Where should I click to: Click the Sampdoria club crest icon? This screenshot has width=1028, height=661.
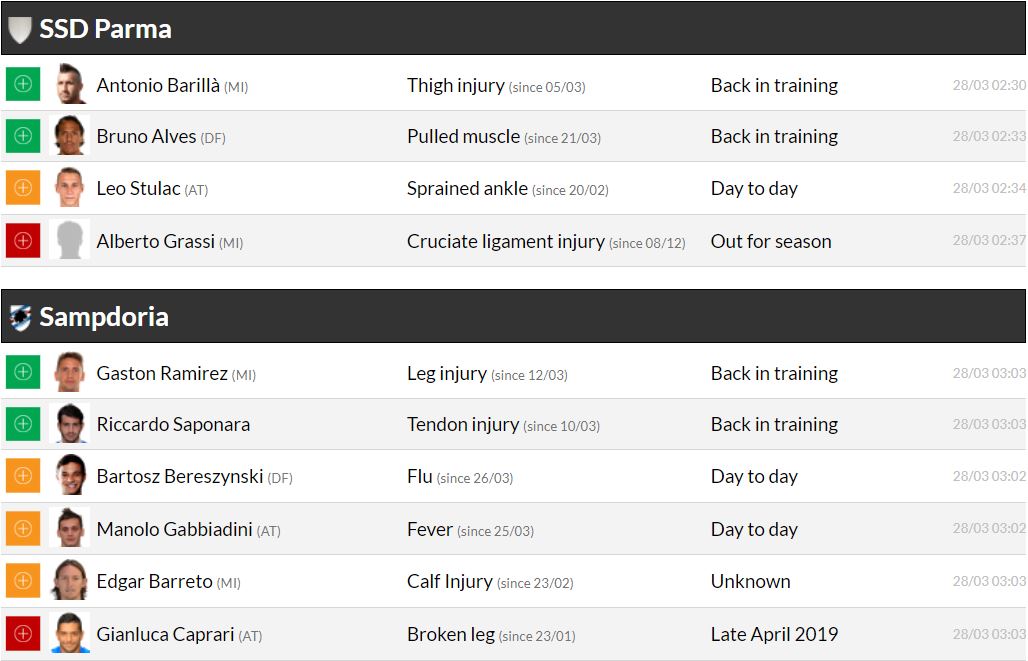coord(20,317)
